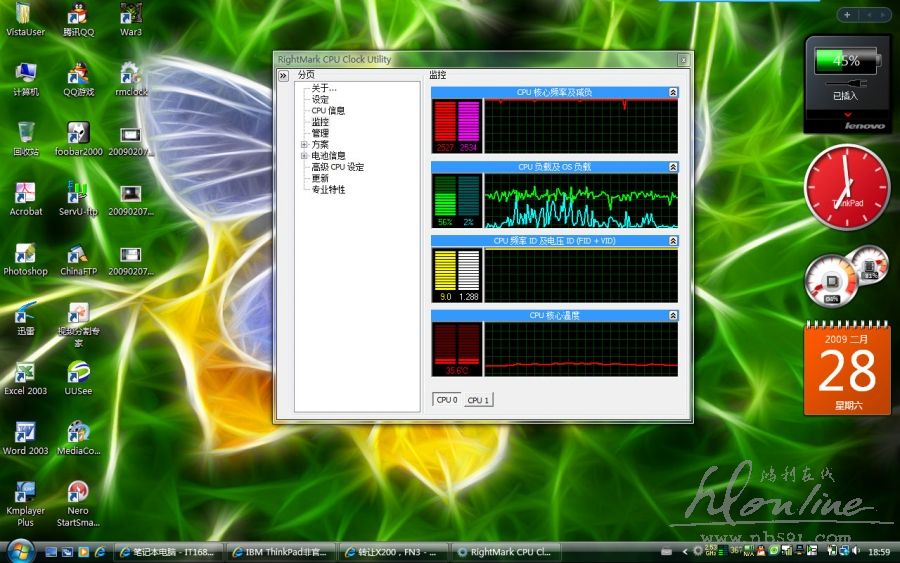Click the Windows Start orb

[x=18, y=551]
